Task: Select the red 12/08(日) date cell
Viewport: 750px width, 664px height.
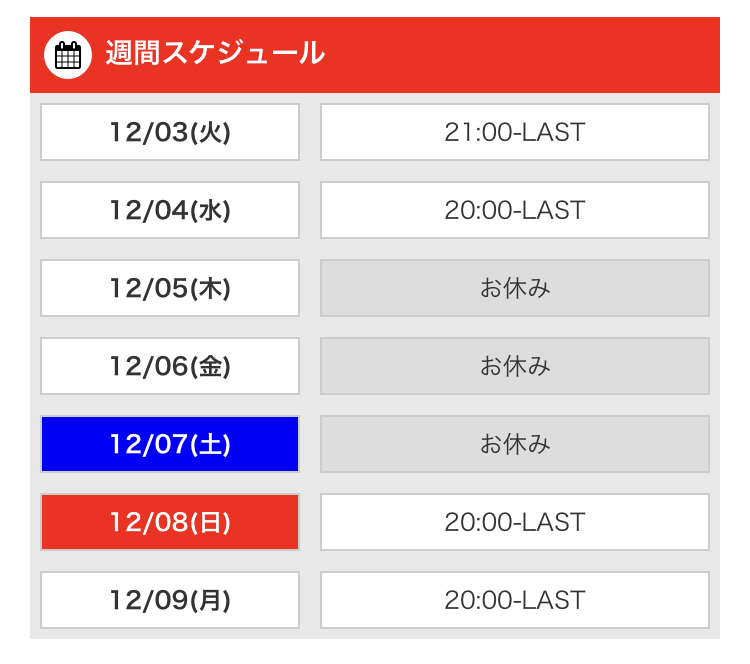Action: 170,522
